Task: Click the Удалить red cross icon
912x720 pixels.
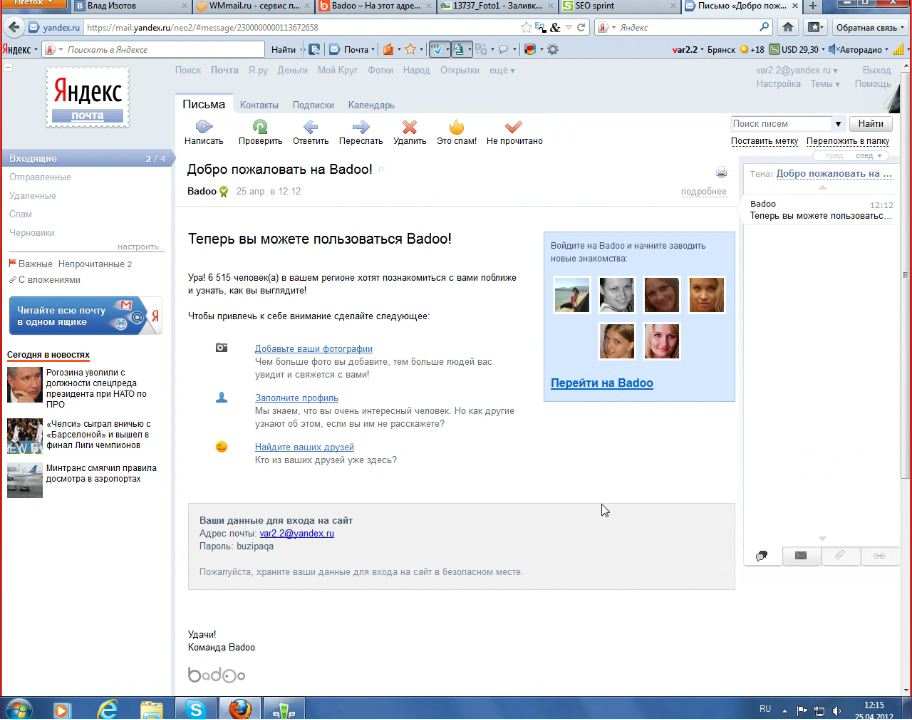Action: click(409, 126)
